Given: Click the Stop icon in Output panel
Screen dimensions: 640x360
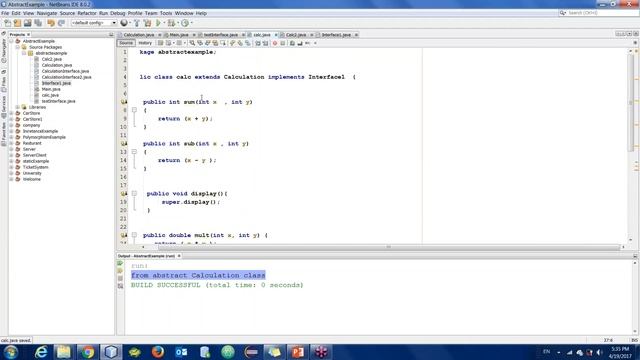Looking at the screenshot, I should pos(120,278).
